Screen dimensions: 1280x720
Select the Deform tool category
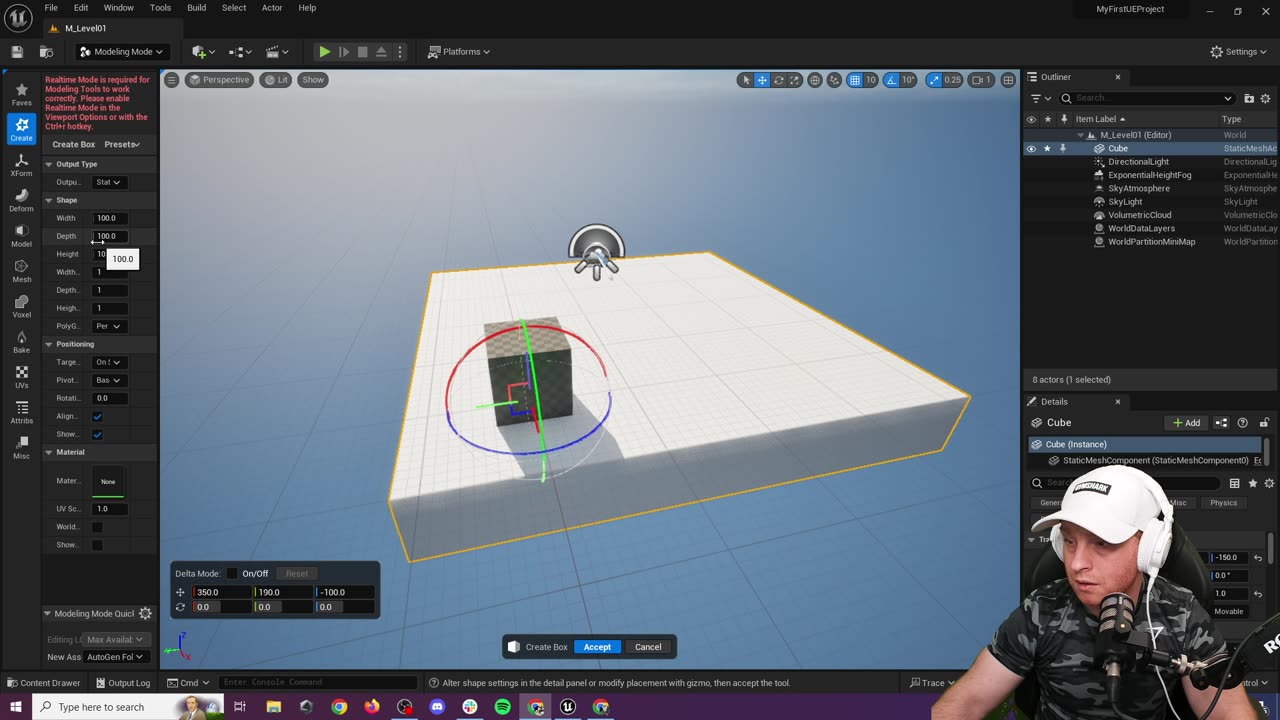click(x=21, y=200)
